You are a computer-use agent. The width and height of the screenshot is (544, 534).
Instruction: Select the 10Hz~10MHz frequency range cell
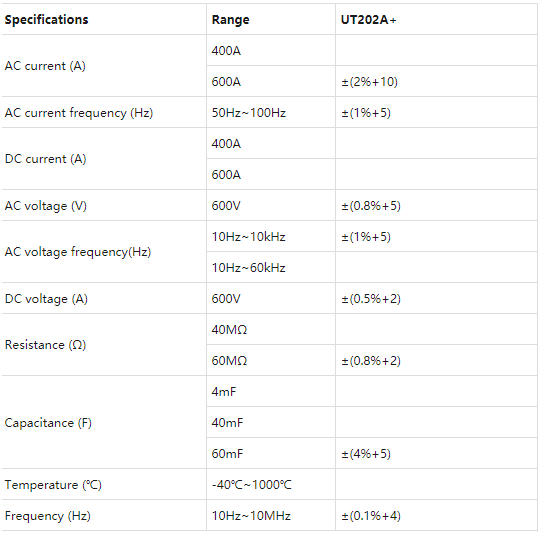(x=251, y=516)
